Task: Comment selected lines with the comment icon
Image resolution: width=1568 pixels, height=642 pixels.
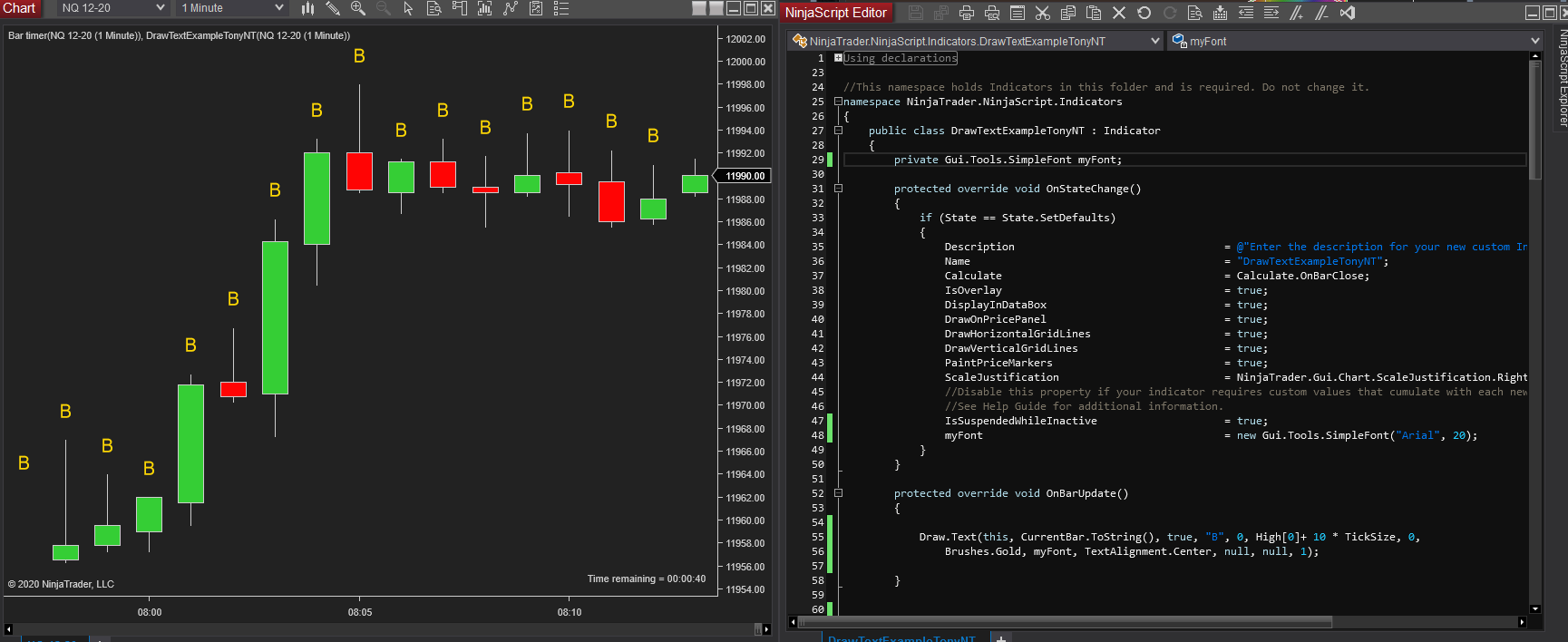Action: (x=1297, y=13)
